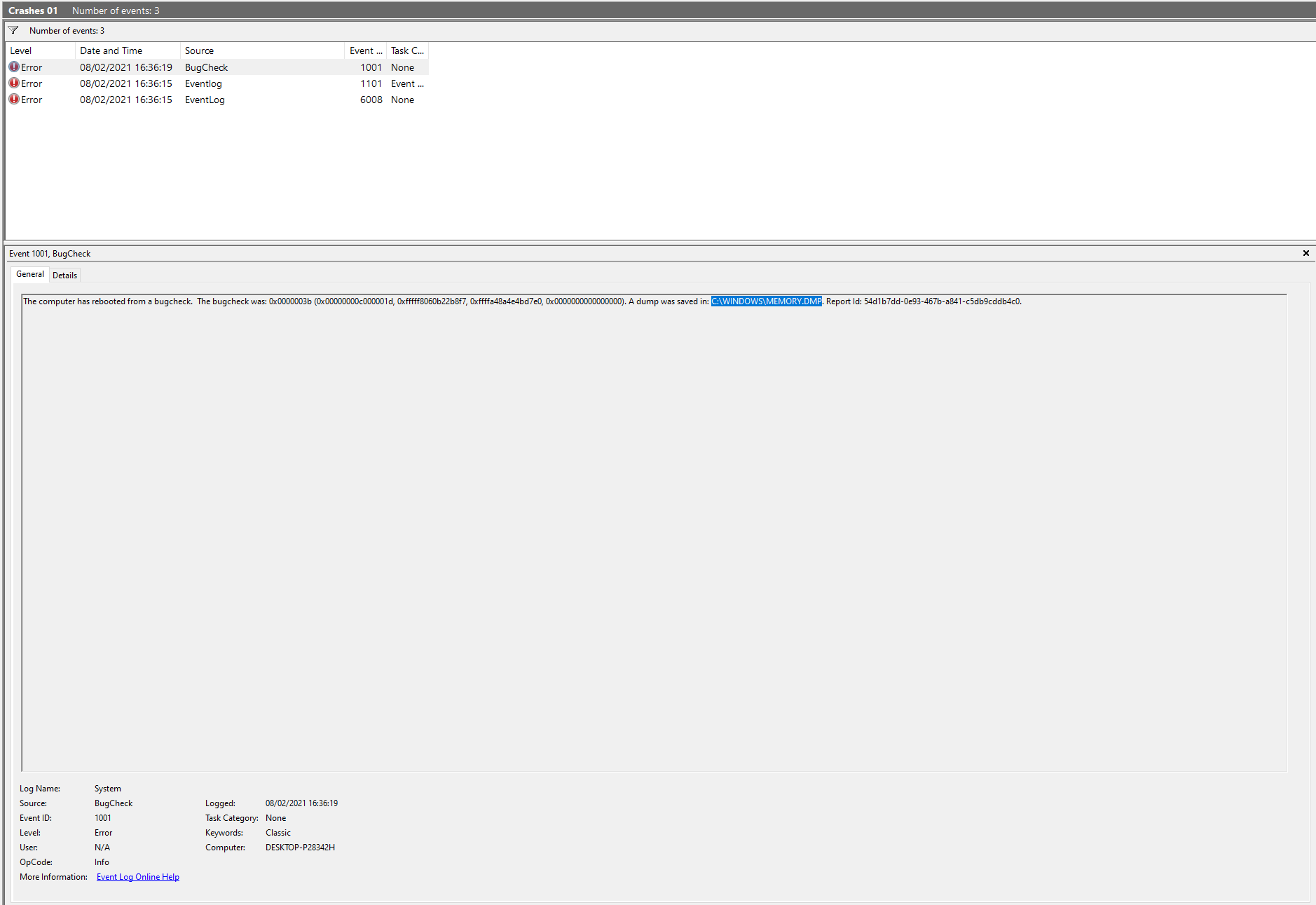Click the Error icon beside EventLog event 6008
The width and height of the screenshot is (1316, 905).
[14, 99]
